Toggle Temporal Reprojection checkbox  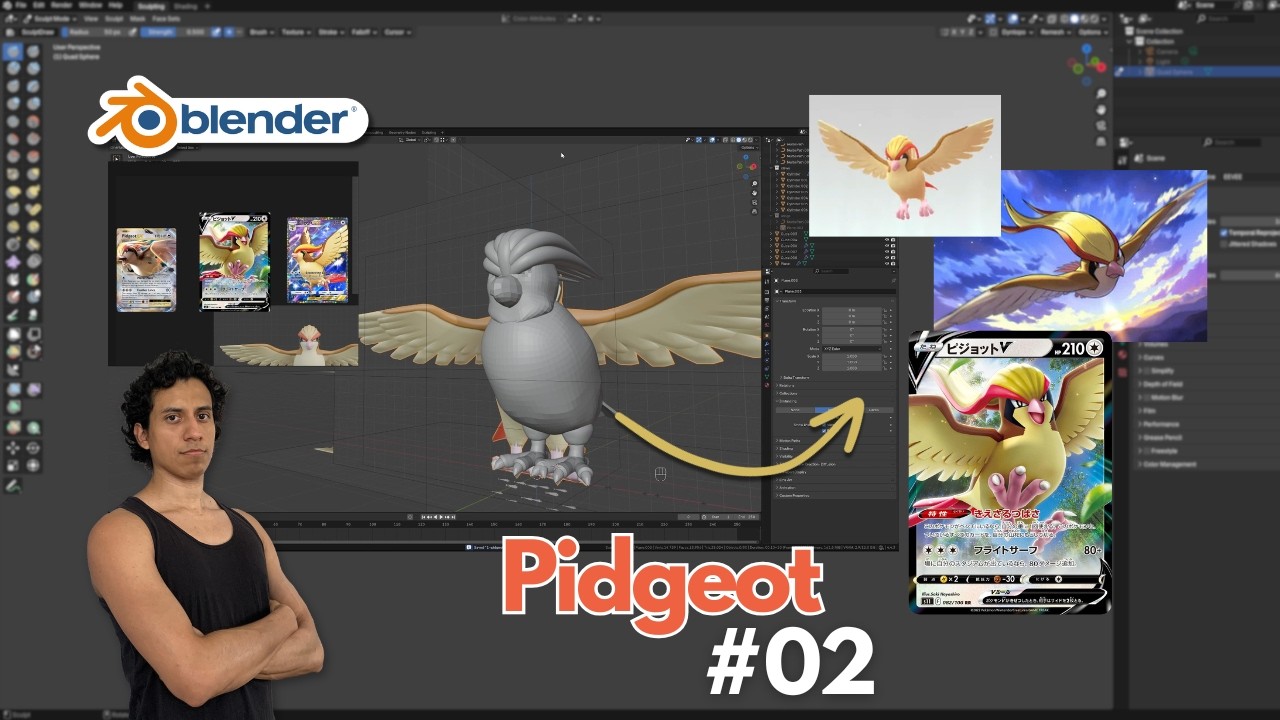1223,231
